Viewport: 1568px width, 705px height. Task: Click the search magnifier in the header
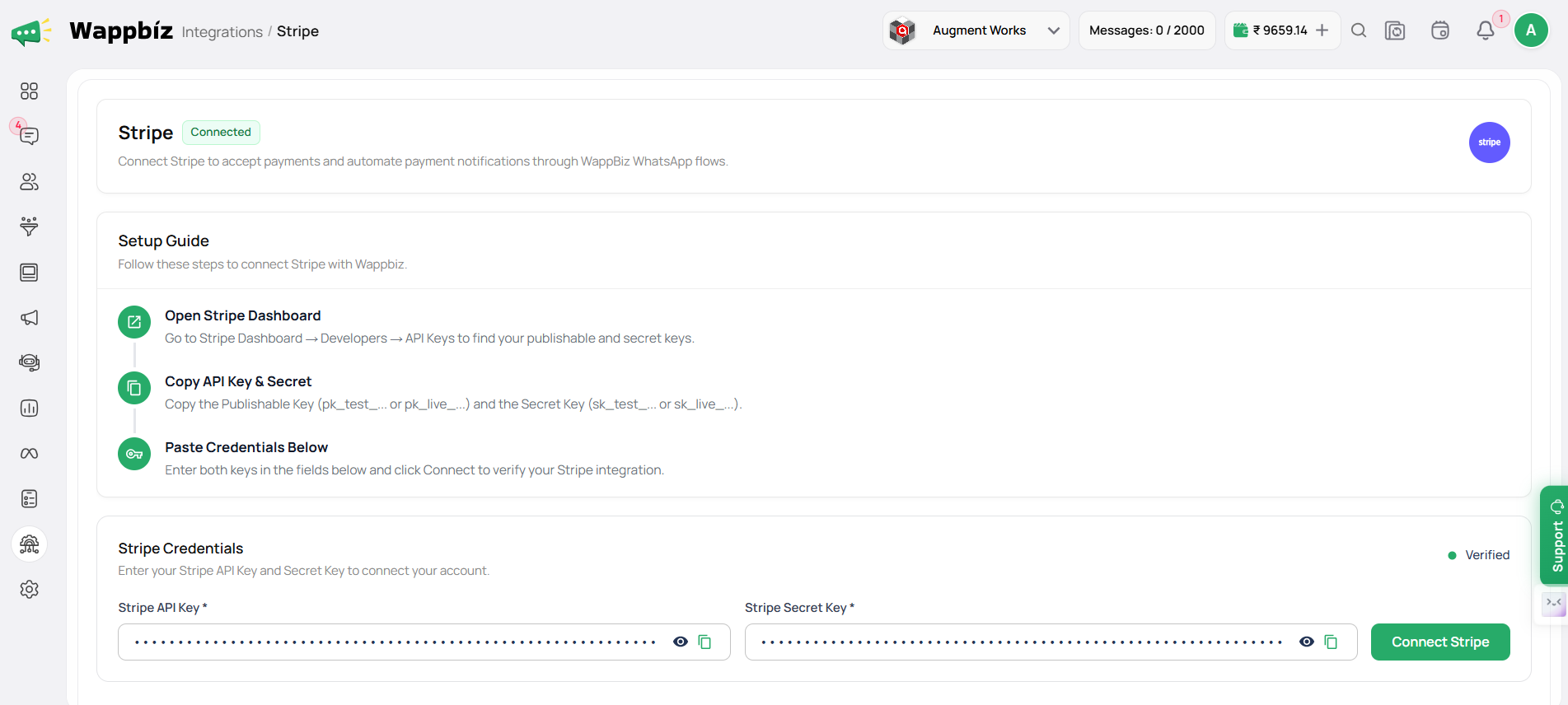click(1359, 30)
